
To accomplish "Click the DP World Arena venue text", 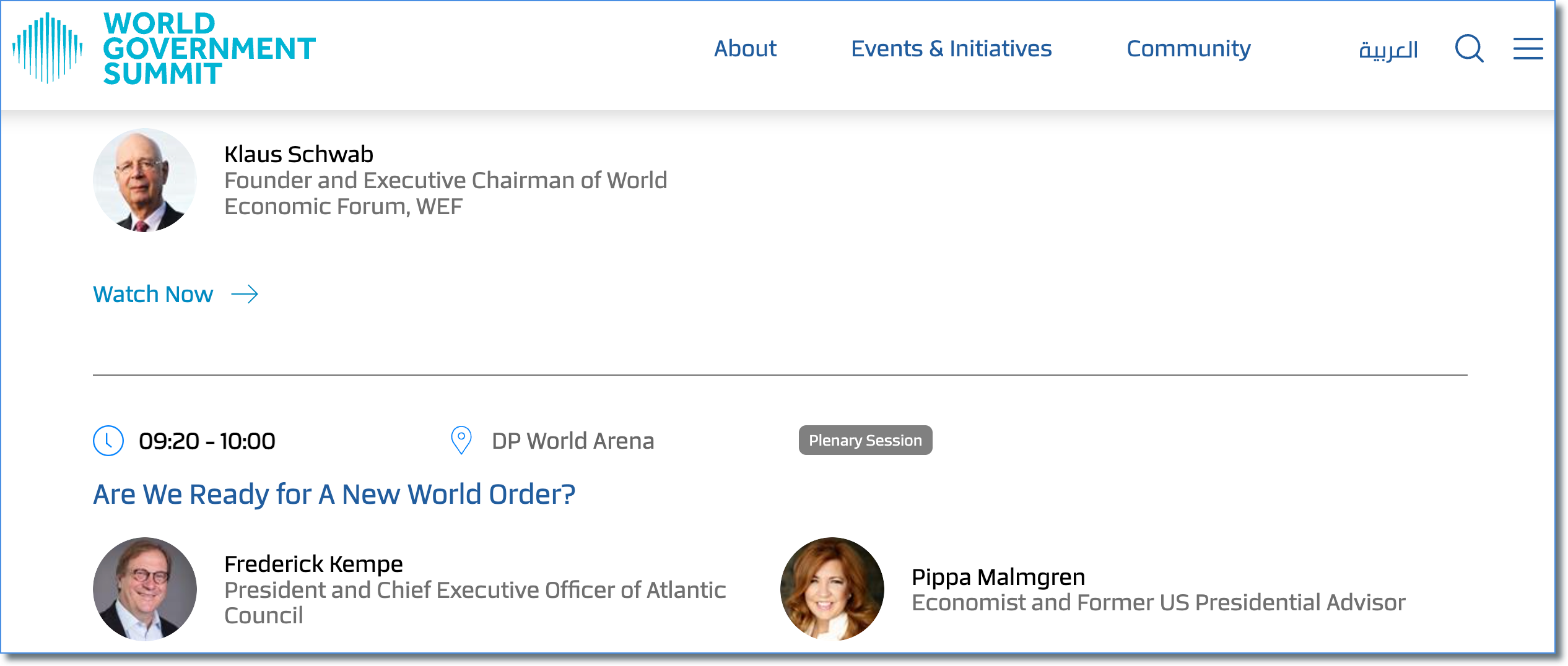I will tap(573, 441).
